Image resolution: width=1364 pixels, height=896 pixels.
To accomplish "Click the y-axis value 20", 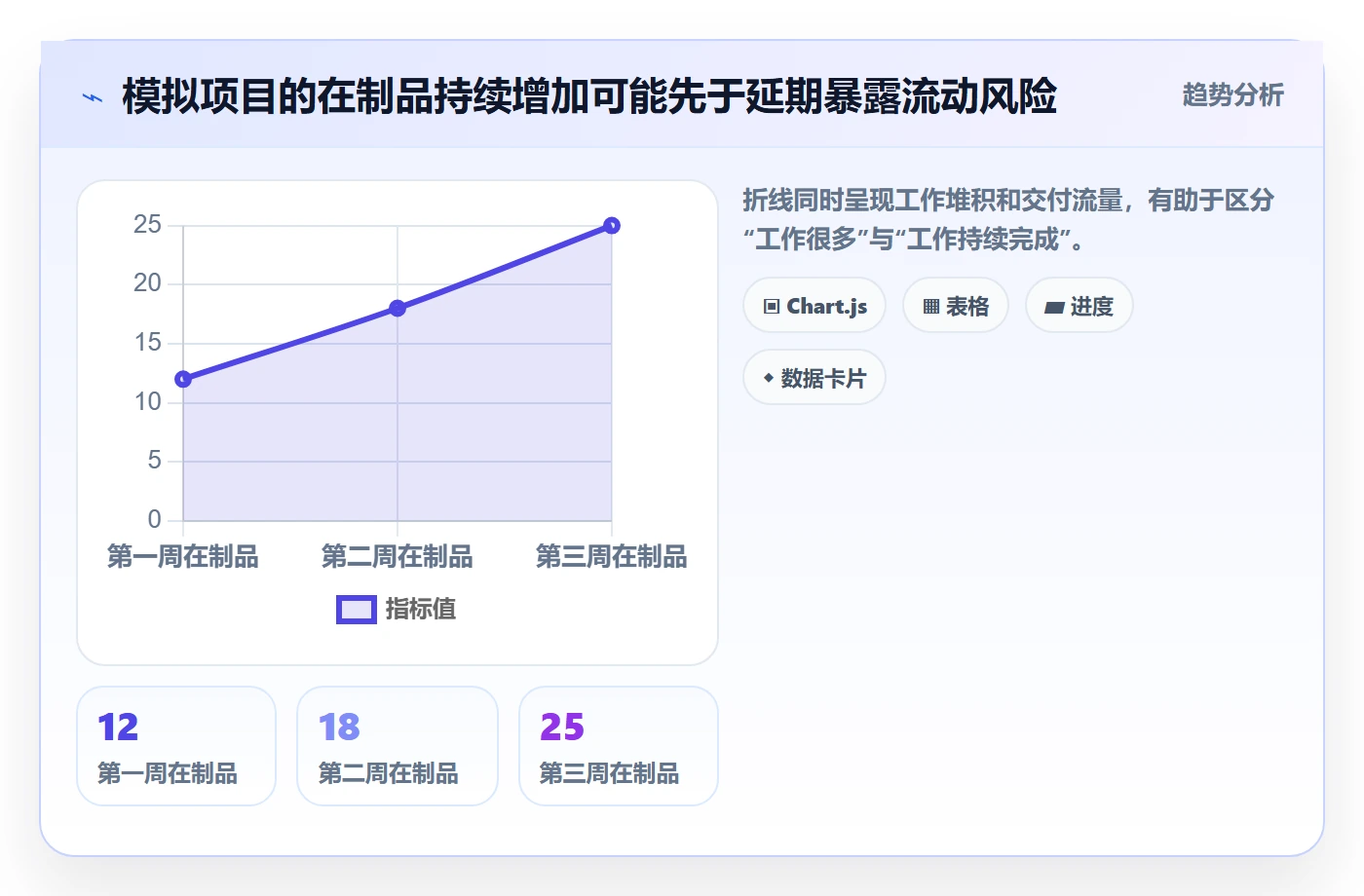I will tap(147, 283).
